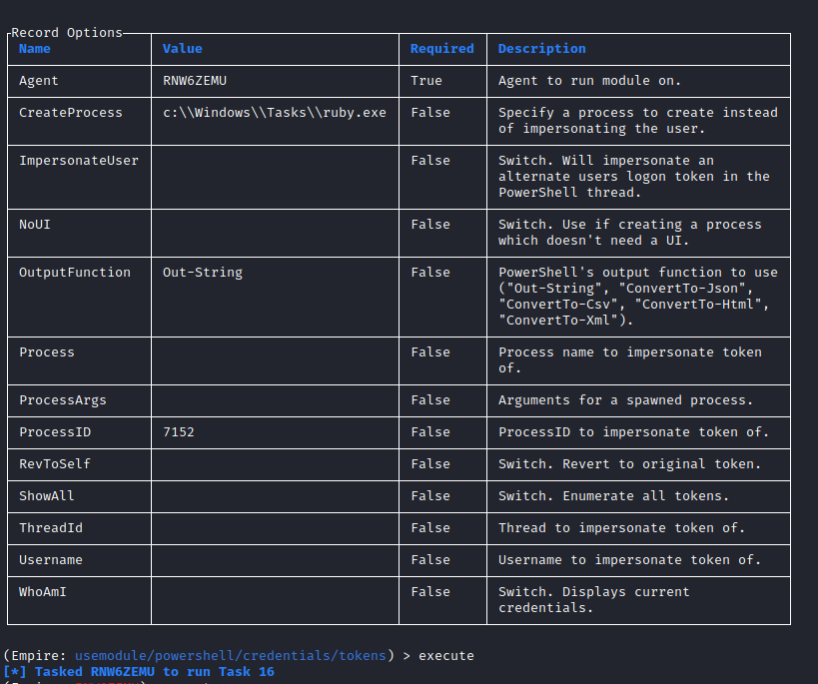
Task: Click the usemodule/powershell/credentials/tokens prompt path
Action: (x=231, y=656)
